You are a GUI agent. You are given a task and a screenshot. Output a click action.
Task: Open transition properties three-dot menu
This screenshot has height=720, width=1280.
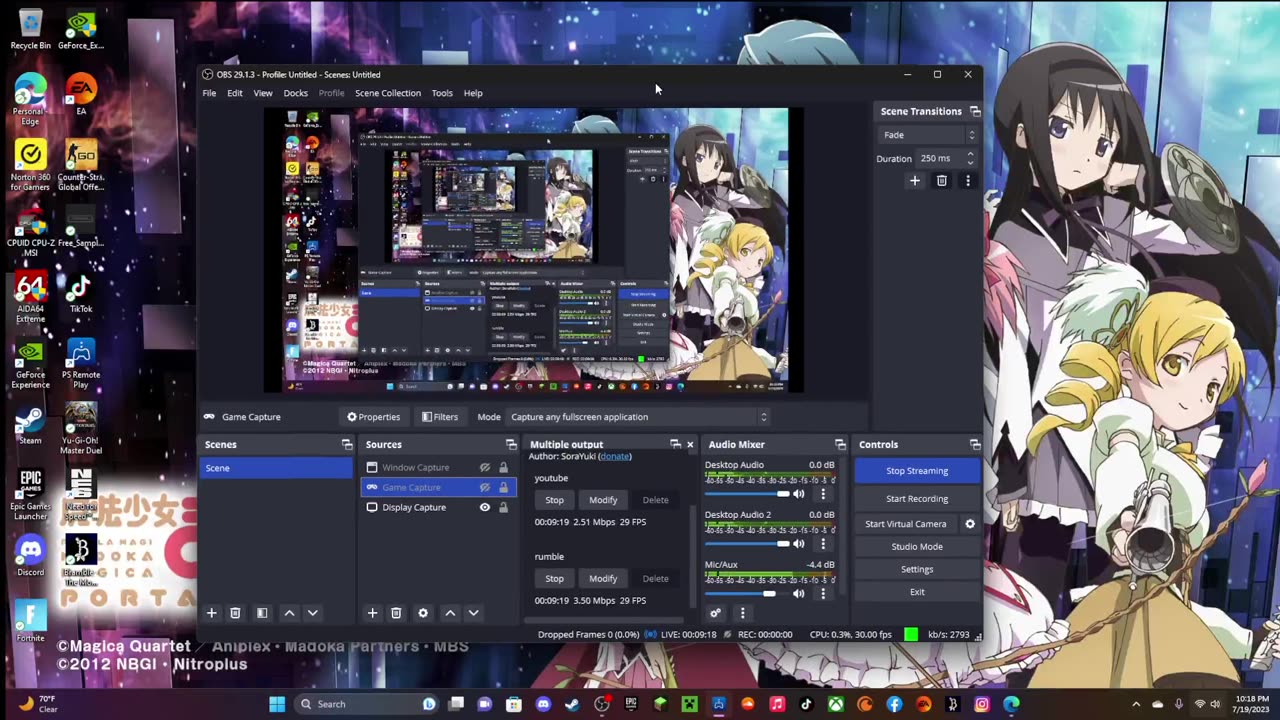[967, 181]
